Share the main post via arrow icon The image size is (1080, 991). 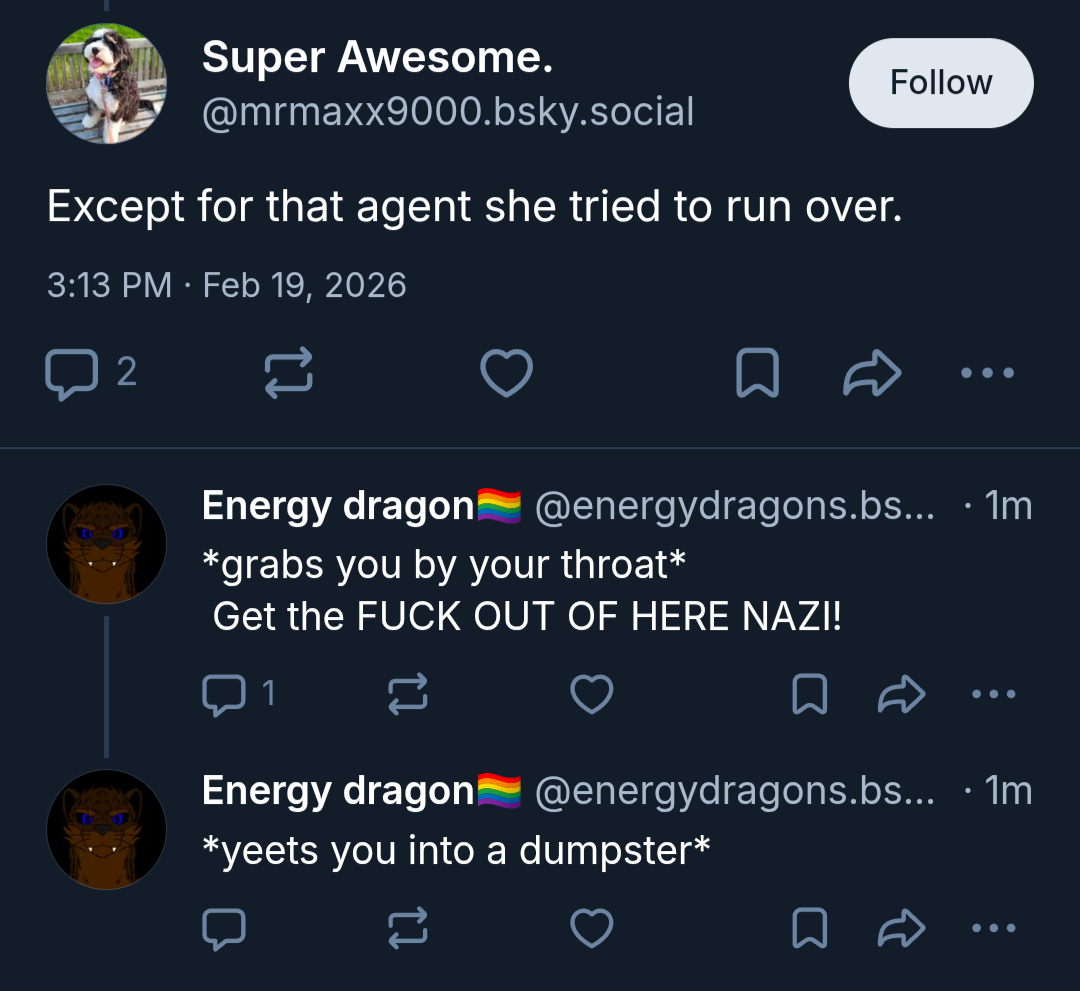872,373
